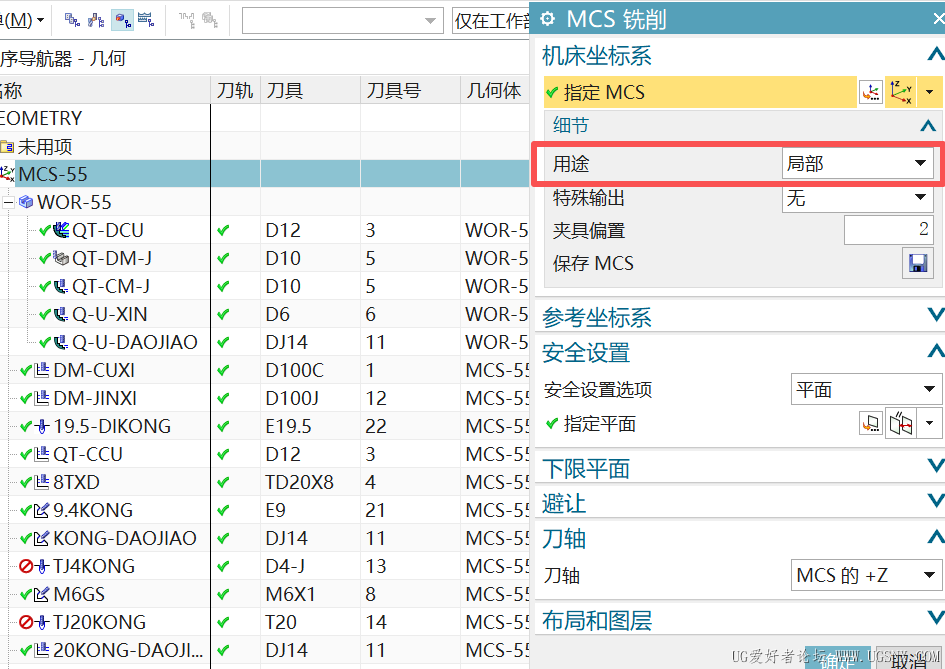945x669 pixels.
Task: Open the 特殊输出 dropdown set to 无
Action: click(857, 197)
